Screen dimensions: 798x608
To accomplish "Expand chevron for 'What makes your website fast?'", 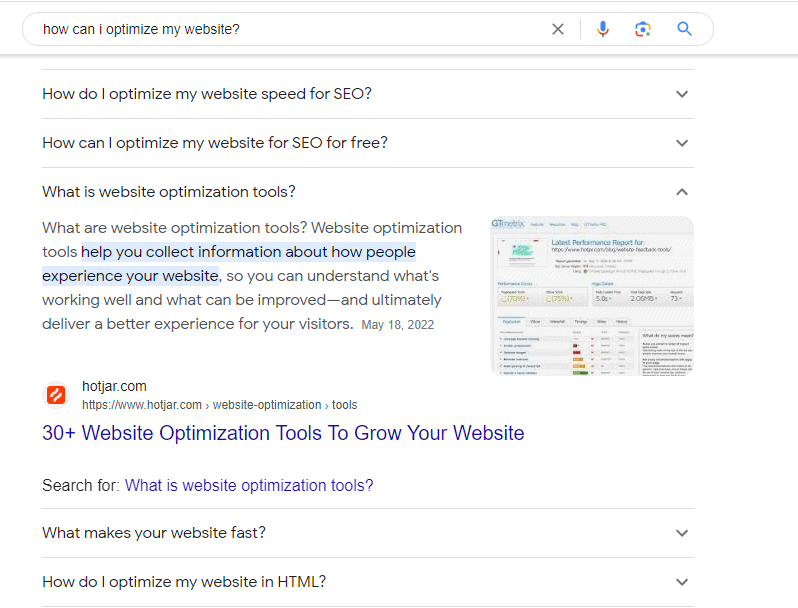I will point(682,533).
